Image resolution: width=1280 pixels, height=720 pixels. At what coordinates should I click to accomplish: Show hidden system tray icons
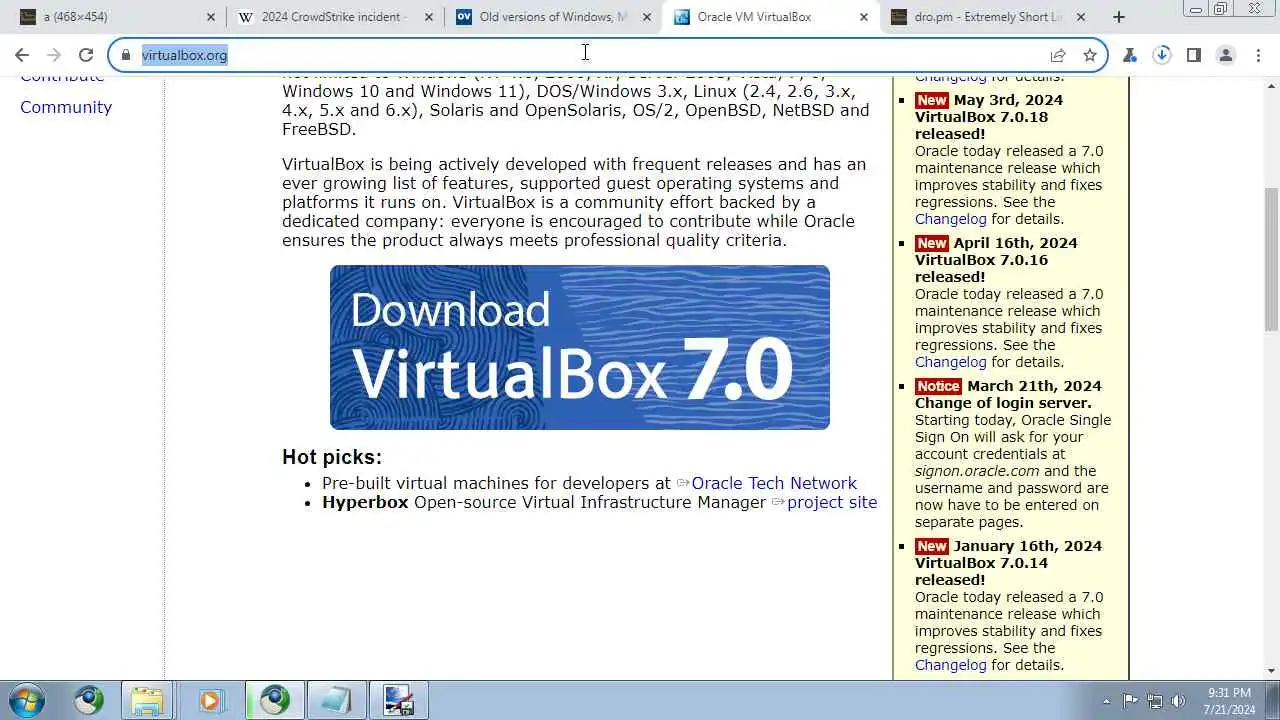(1106, 701)
